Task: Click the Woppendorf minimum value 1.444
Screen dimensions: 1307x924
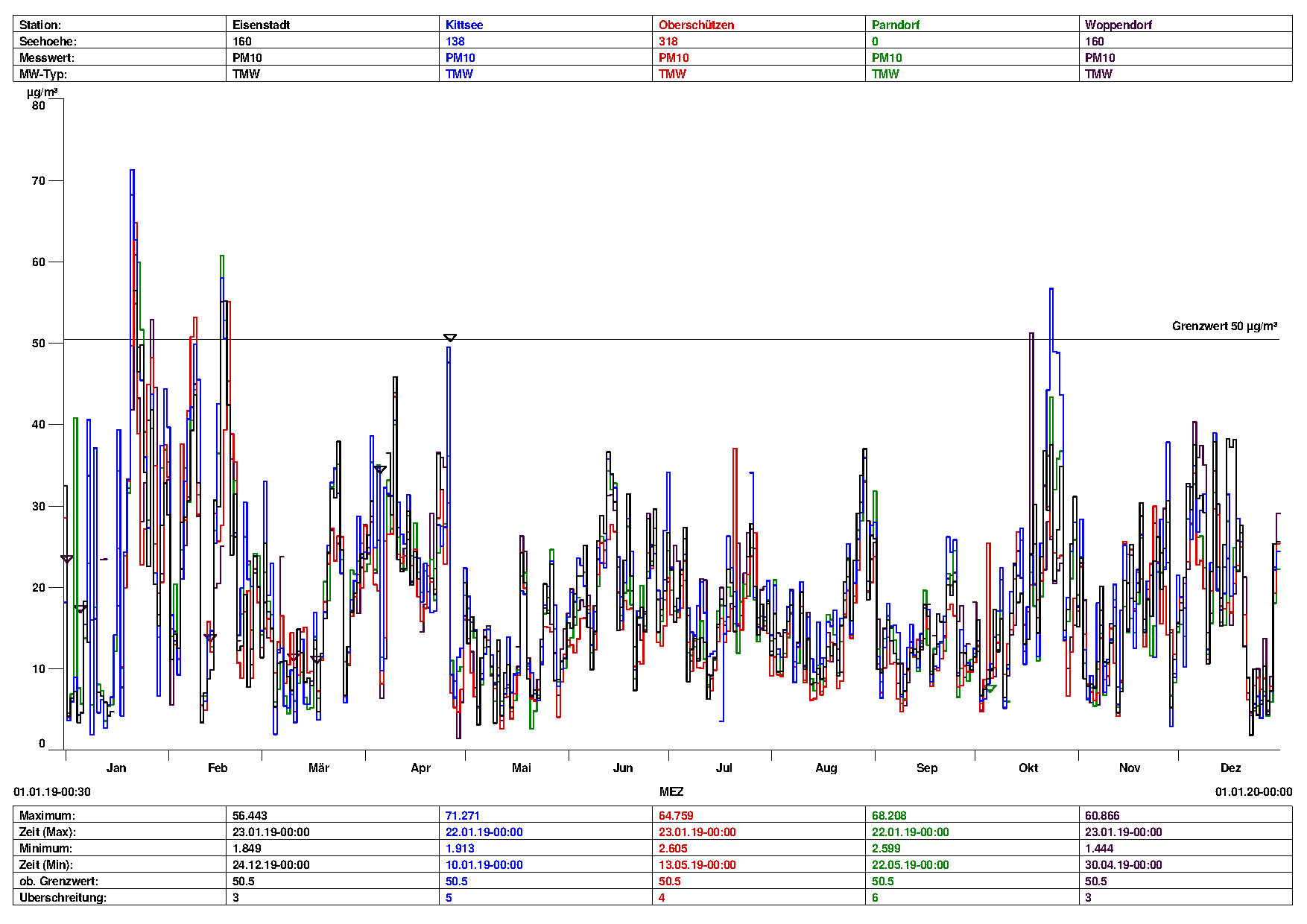Action: (x=1099, y=849)
